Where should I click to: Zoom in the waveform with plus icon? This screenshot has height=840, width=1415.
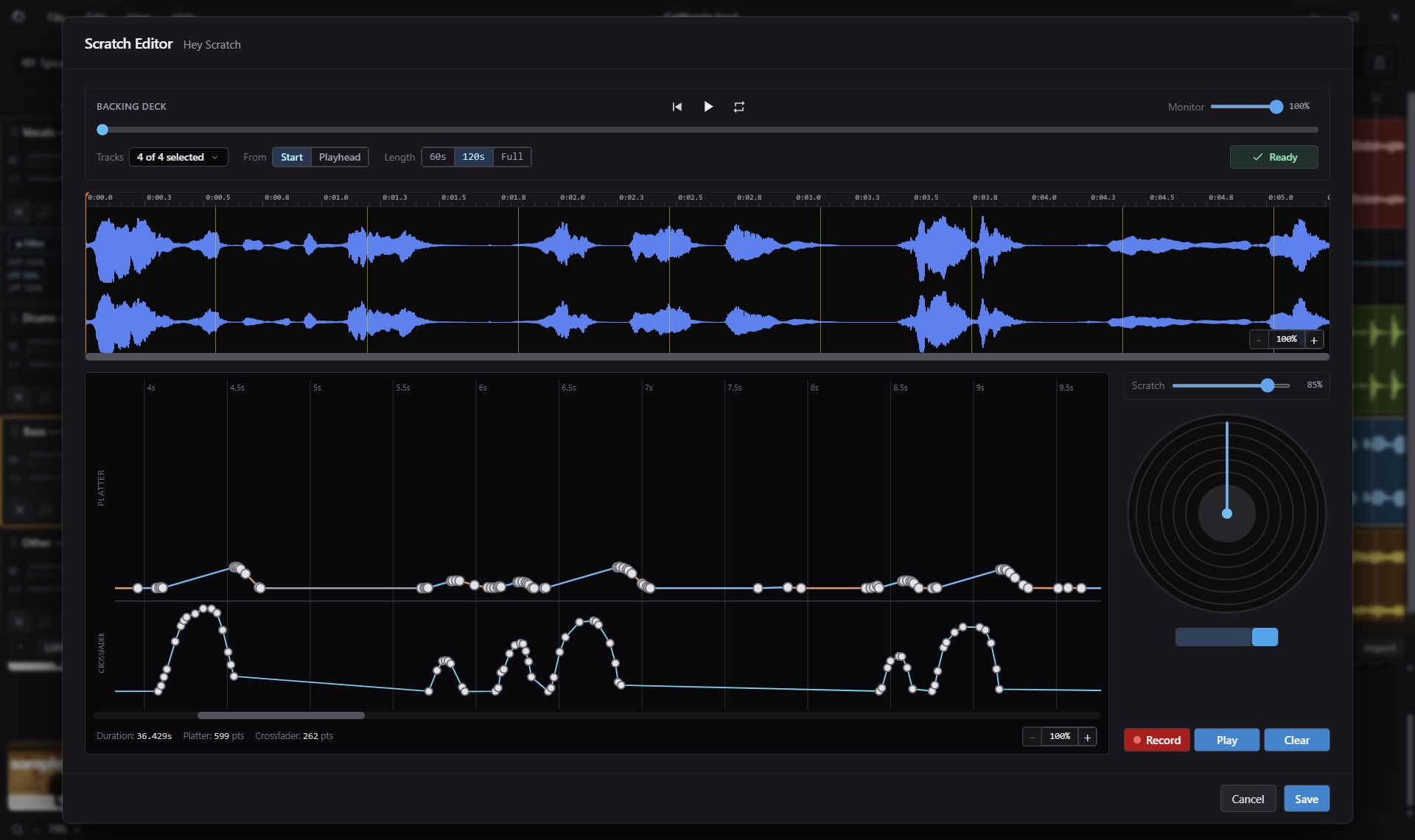[1314, 340]
